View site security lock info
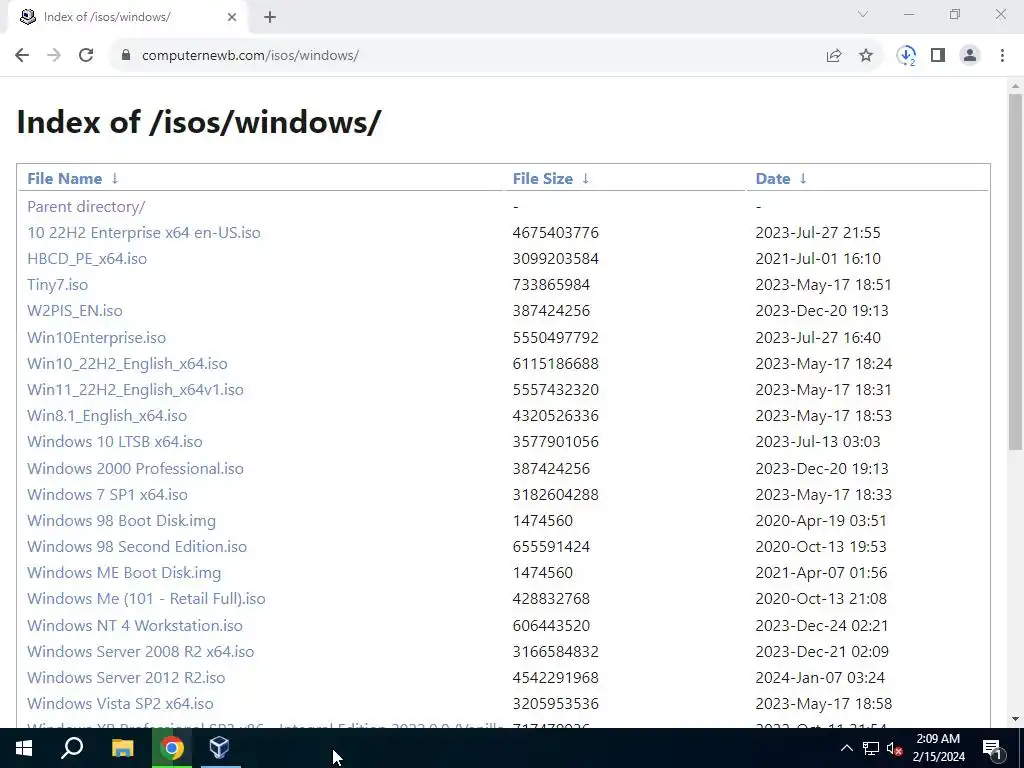 tap(126, 56)
